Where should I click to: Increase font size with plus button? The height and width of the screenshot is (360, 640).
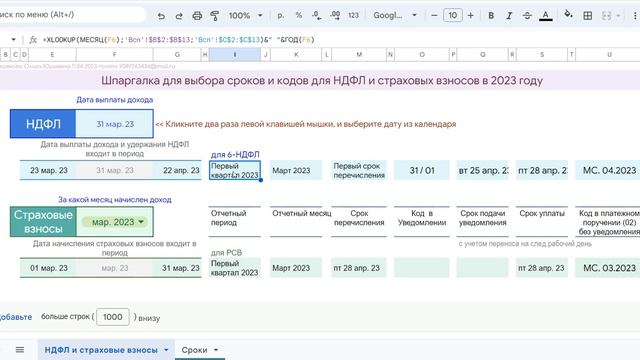coord(471,16)
